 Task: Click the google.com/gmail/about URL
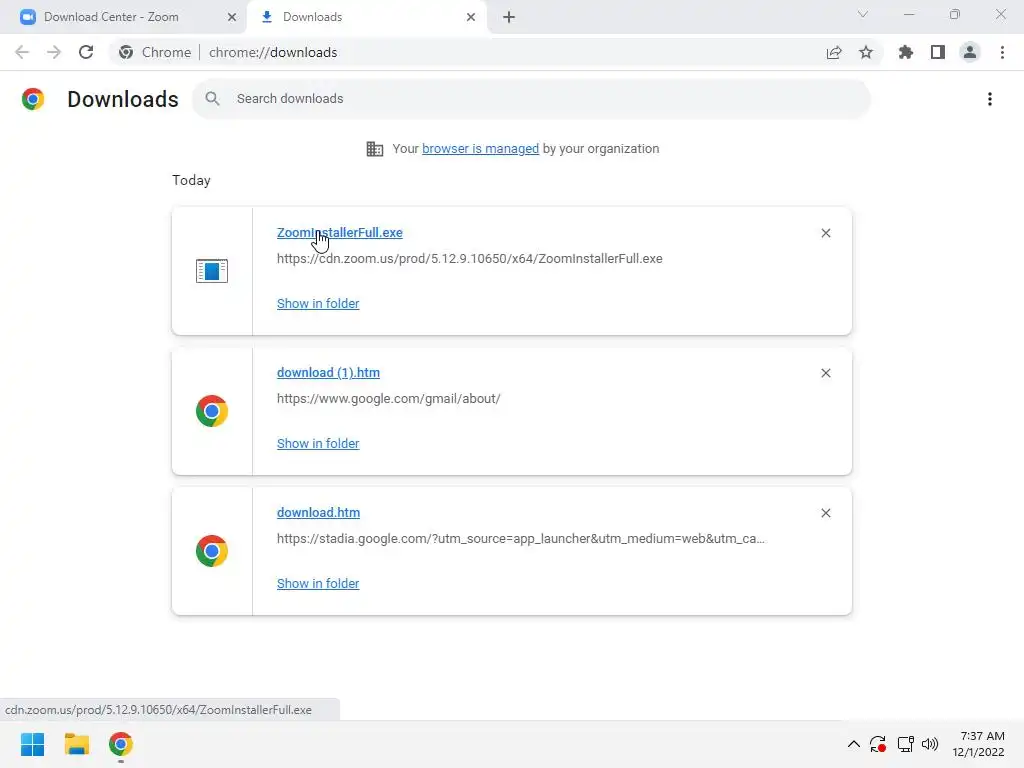(x=389, y=398)
